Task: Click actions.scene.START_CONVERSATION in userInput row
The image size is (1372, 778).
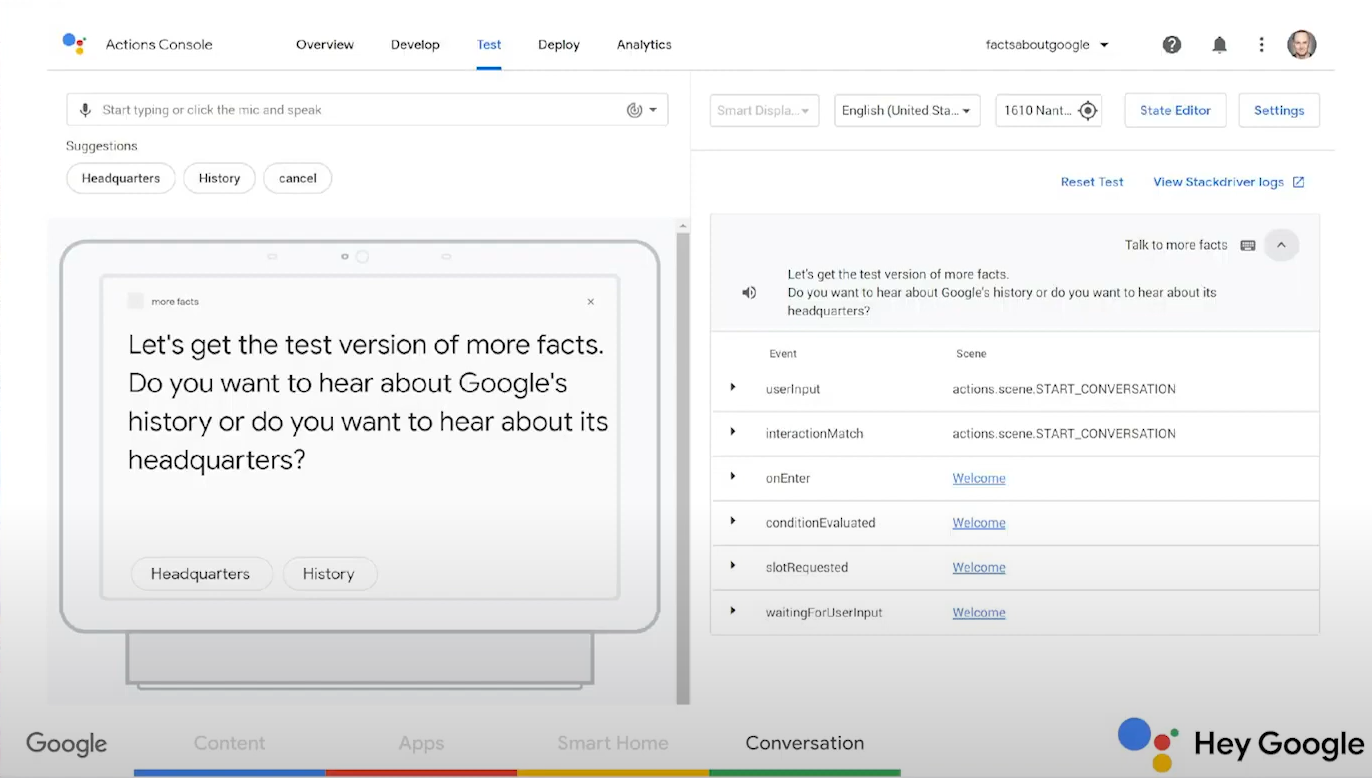Action: click(x=1064, y=389)
